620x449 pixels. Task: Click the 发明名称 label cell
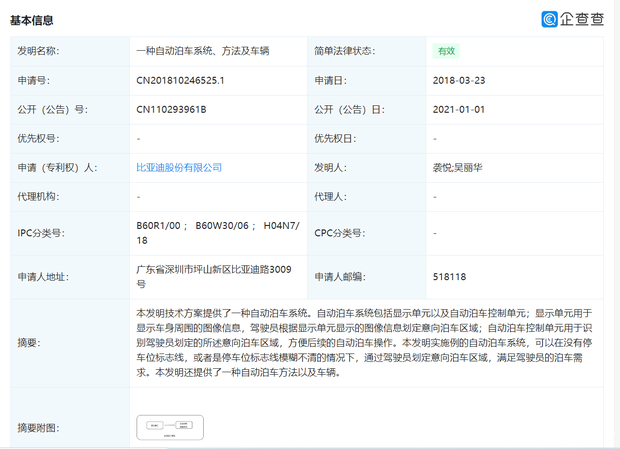(38, 51)
